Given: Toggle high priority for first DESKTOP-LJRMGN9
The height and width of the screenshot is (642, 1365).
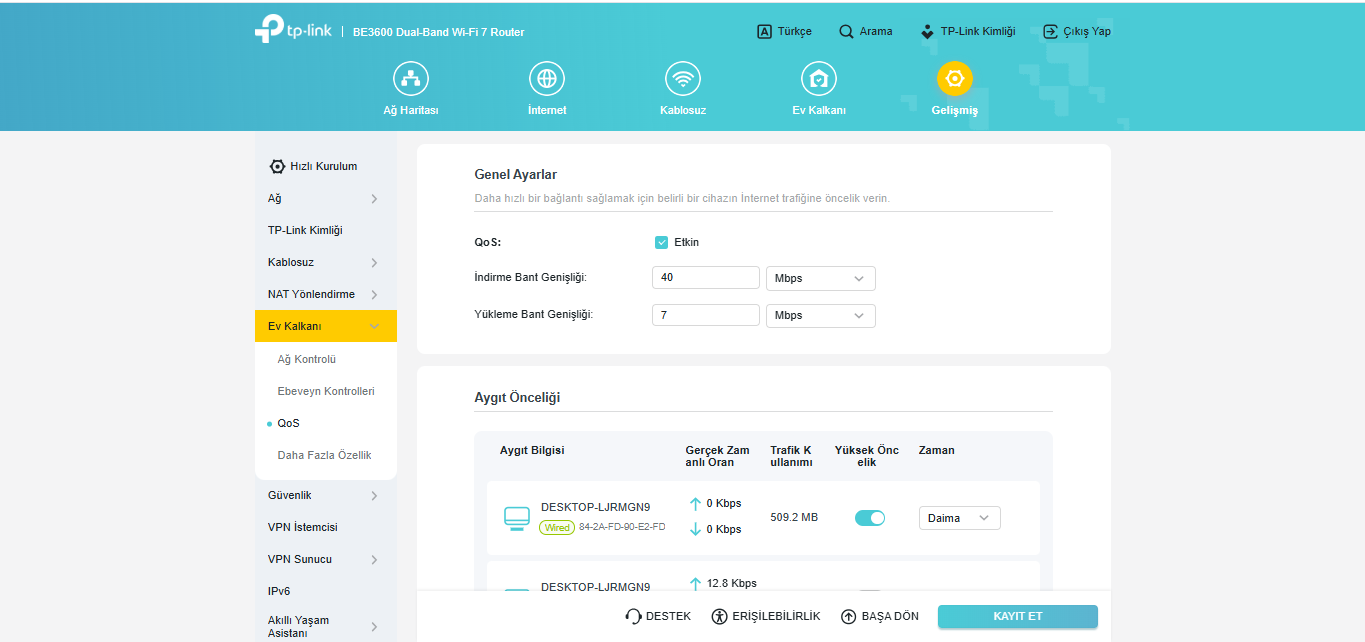Looking at the screenshot, I should [x=870, y=518].
